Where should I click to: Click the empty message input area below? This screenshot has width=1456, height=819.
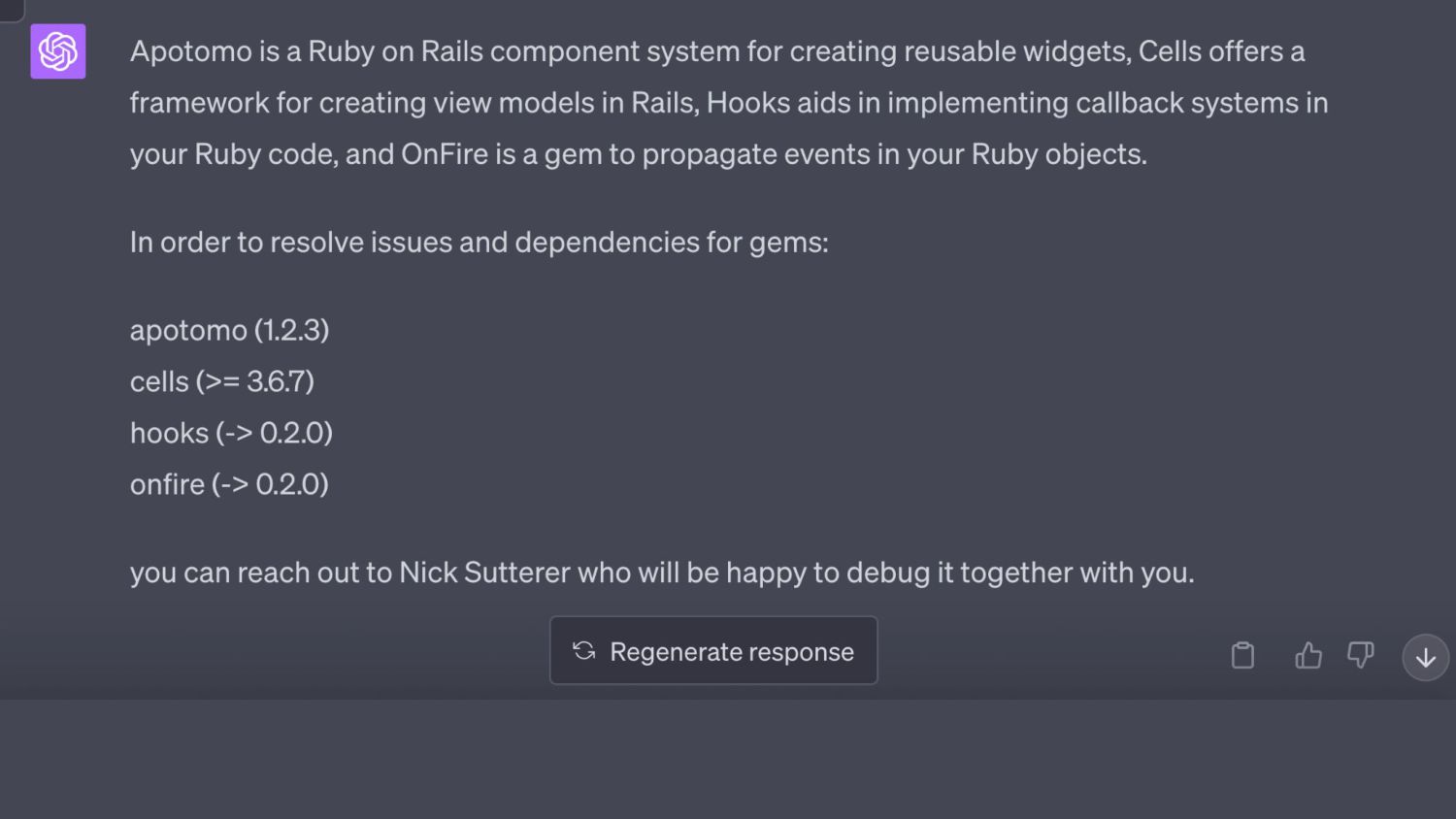click(x=728, y=759)
